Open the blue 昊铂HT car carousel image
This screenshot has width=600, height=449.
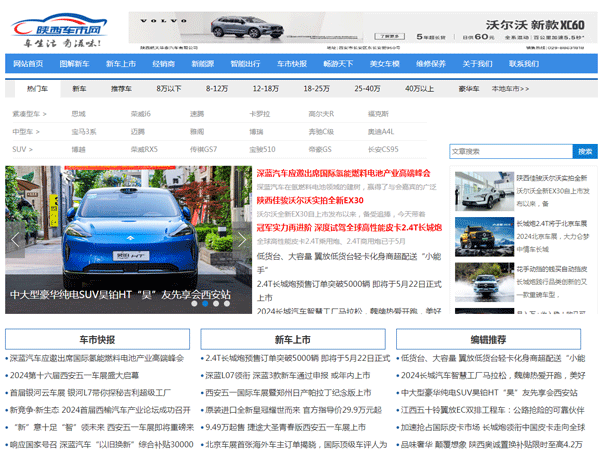point(129,240)
